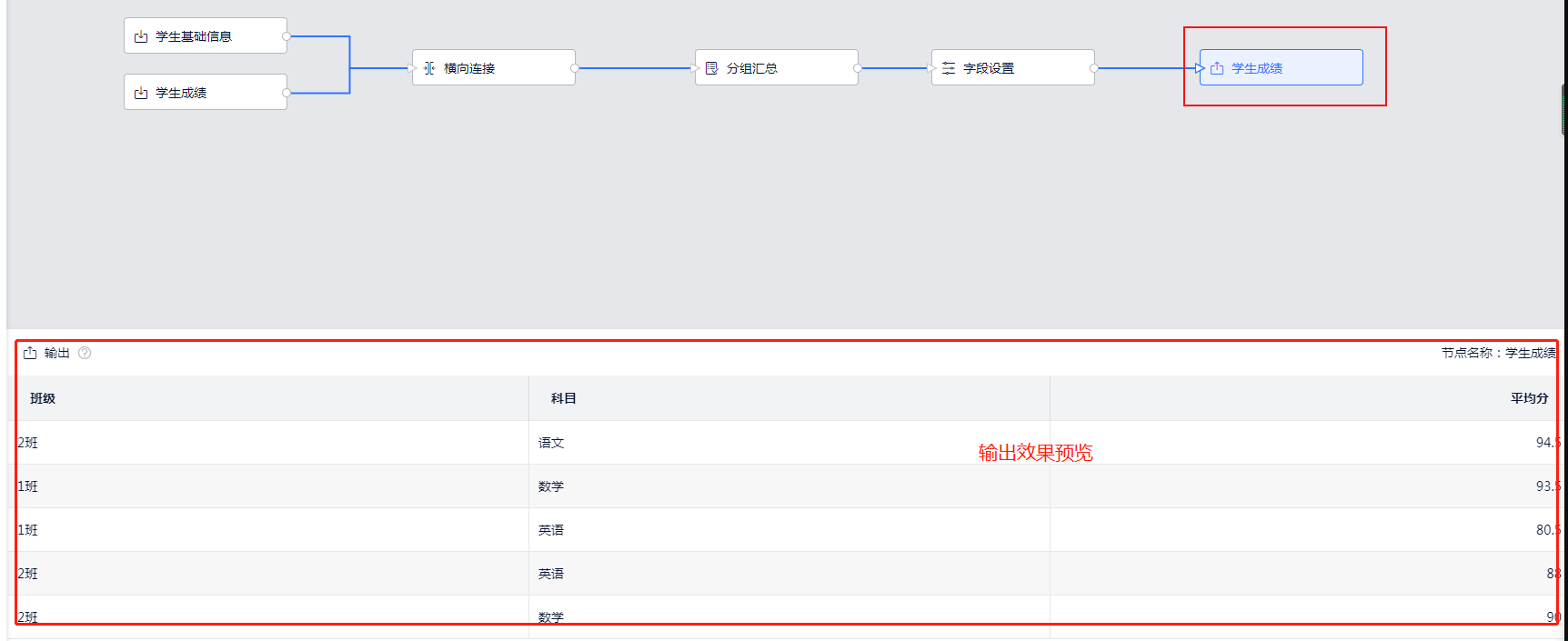Click the input icon on the left 学生成绩 node

141,93
